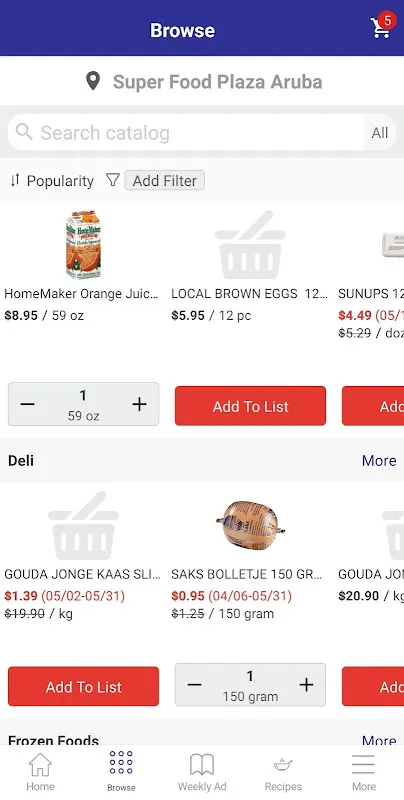The image size is (404, 800).
Task: Tap the Popularity sort arrows icon
Action: point(15,180)
